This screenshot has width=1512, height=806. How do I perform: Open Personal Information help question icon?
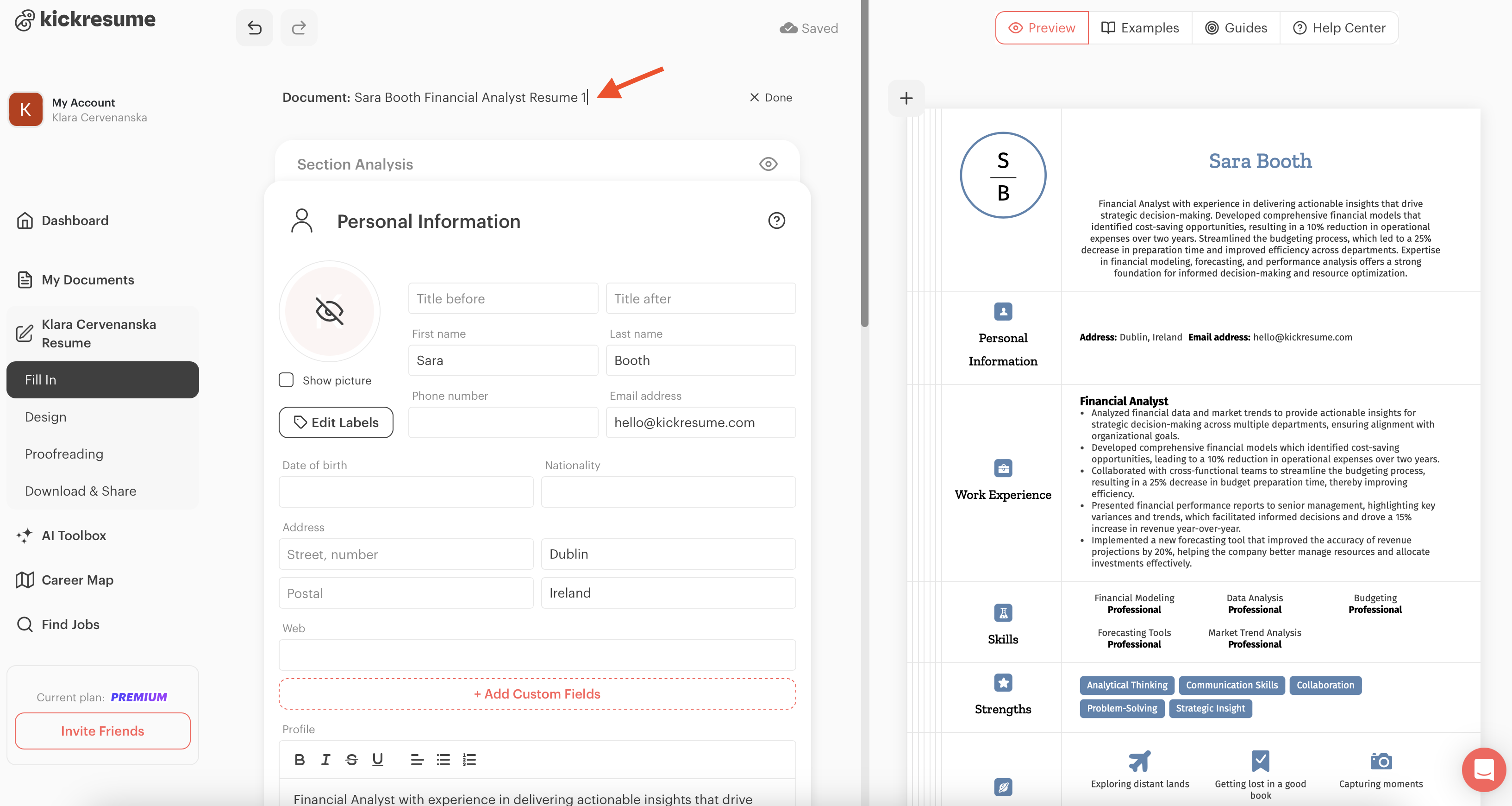[776, 221]
